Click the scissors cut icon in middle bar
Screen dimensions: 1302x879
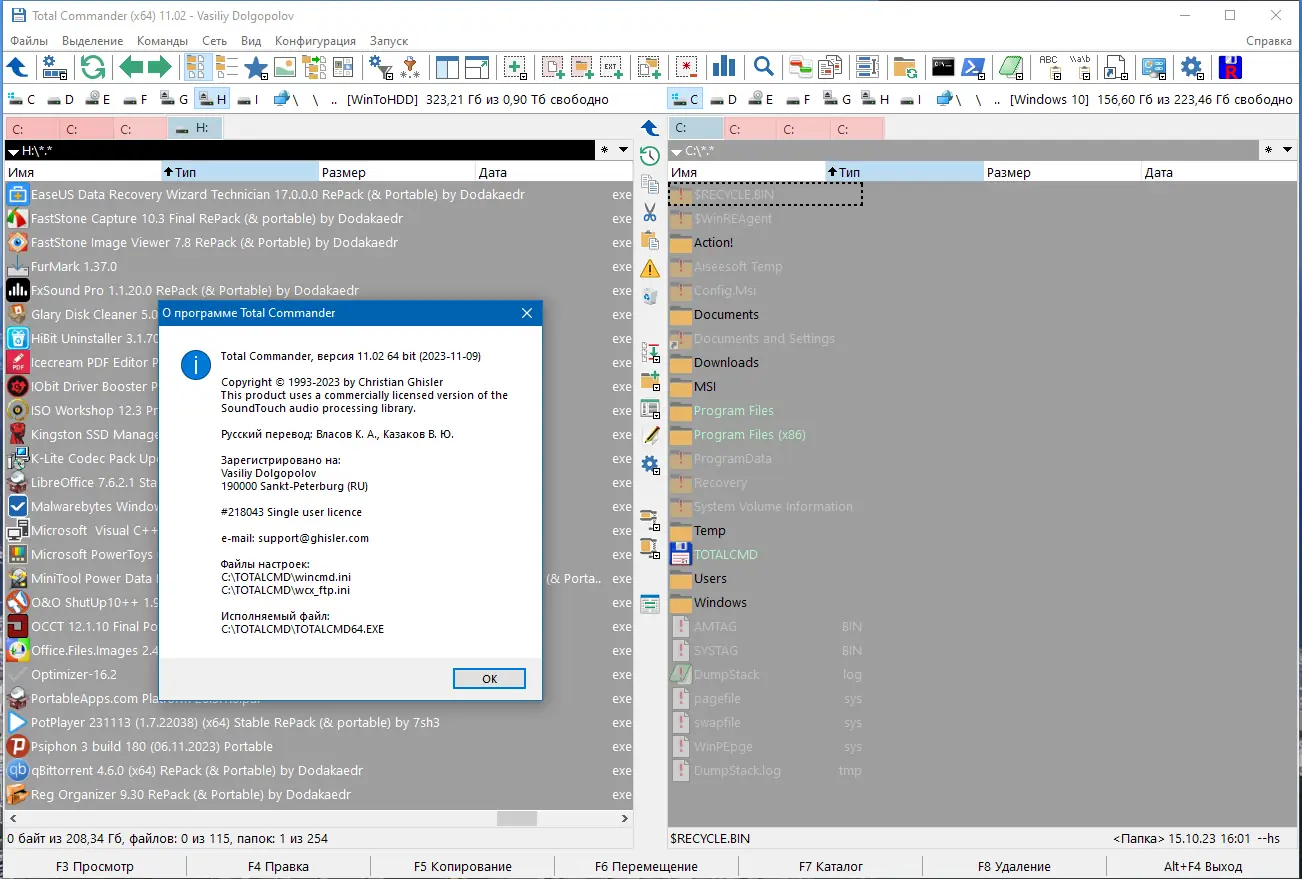[650, 212]
